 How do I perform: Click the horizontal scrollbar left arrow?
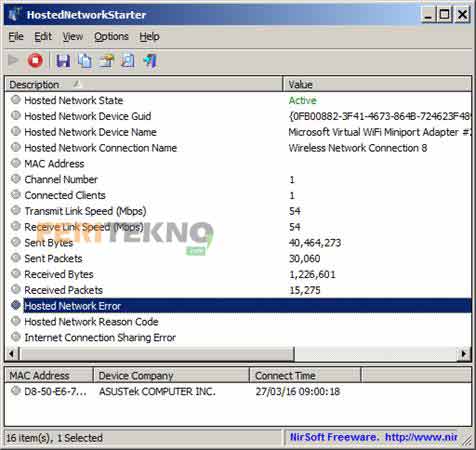coord(12,354)
